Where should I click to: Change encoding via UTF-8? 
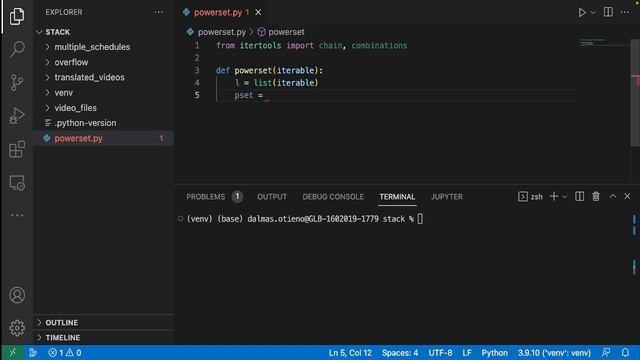pyautogui.click(x=440, y=353)
